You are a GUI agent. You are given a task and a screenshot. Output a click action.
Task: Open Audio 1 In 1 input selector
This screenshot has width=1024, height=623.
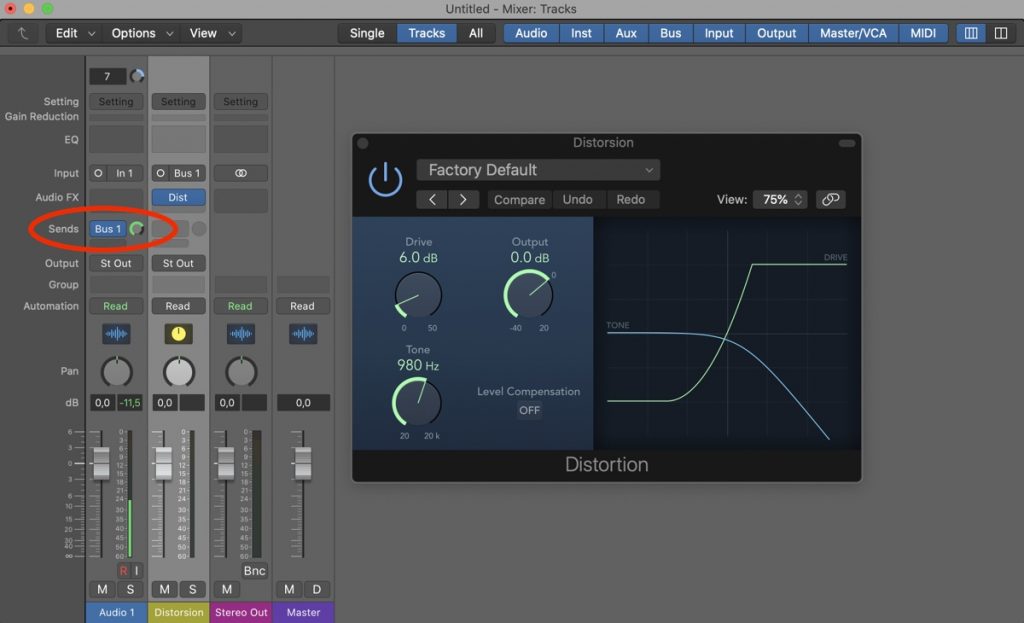pos(124,173)
